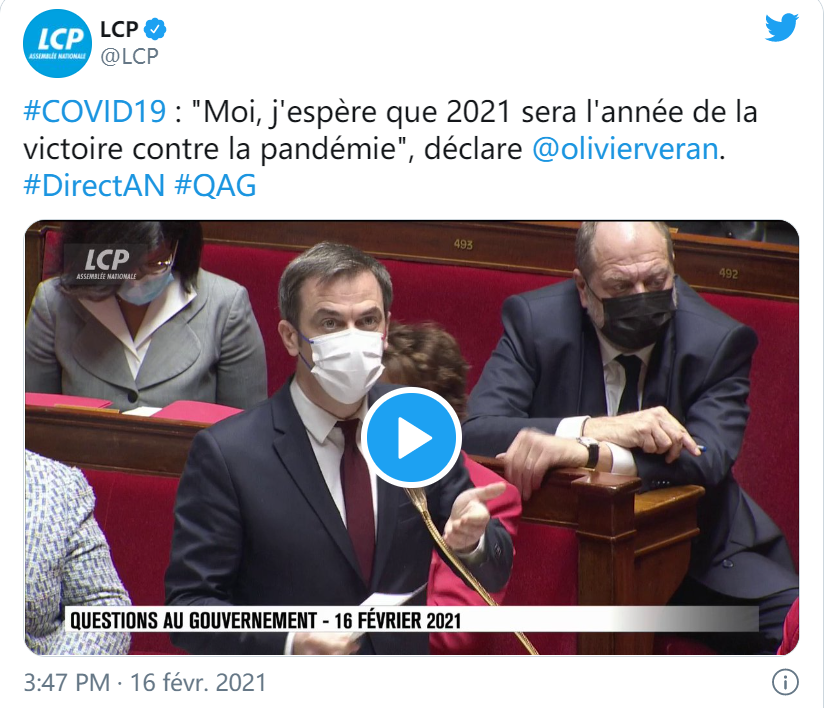Play the video with the blue play button
Image resolution: width=825 pixels, height=708 pixels.
pos(411,438)
